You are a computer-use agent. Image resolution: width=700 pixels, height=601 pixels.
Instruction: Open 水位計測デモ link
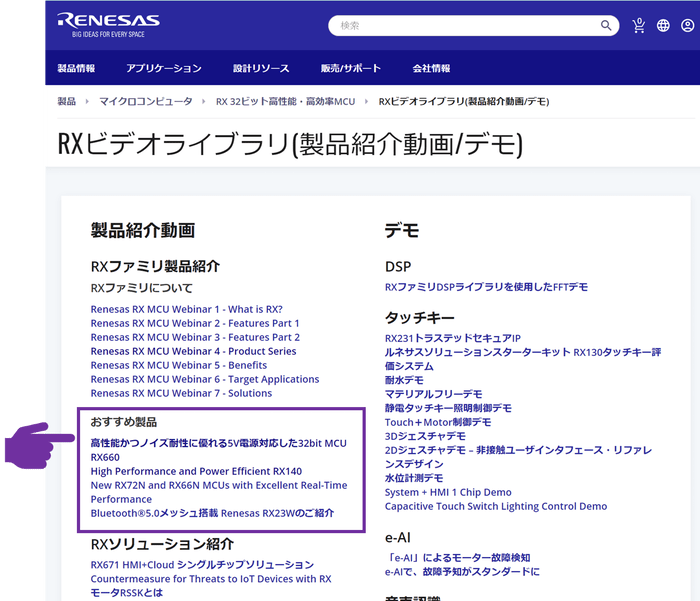point(414,478)
